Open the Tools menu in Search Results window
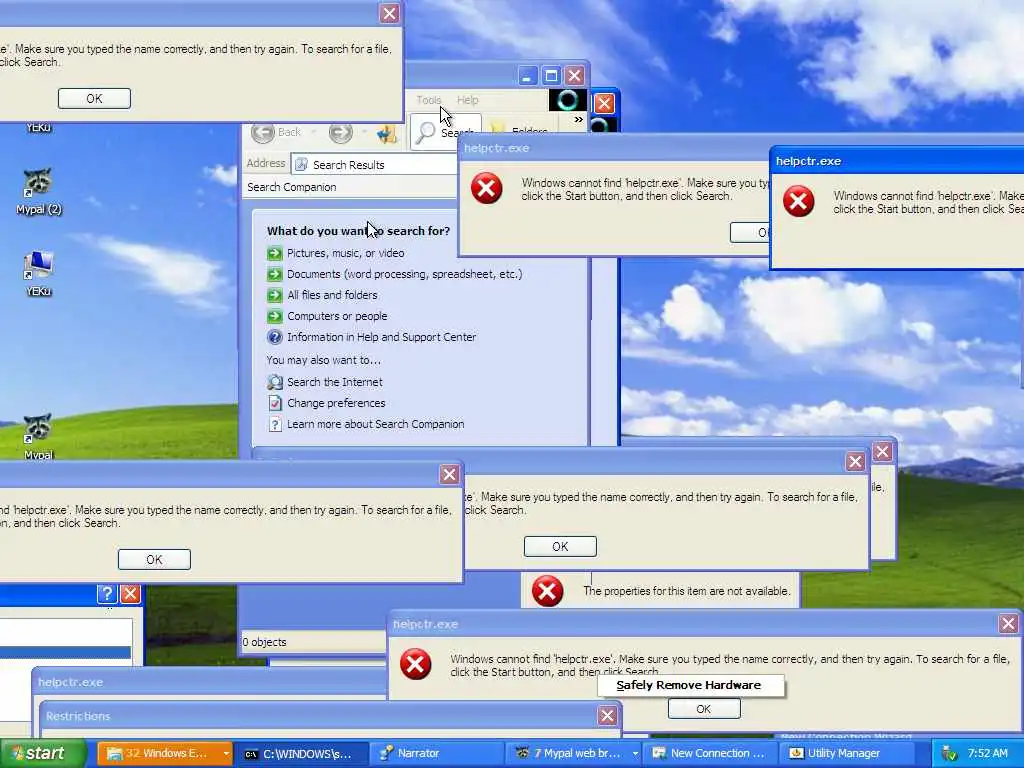This screenshot has width=1024, height=768. tap(429, 100)
